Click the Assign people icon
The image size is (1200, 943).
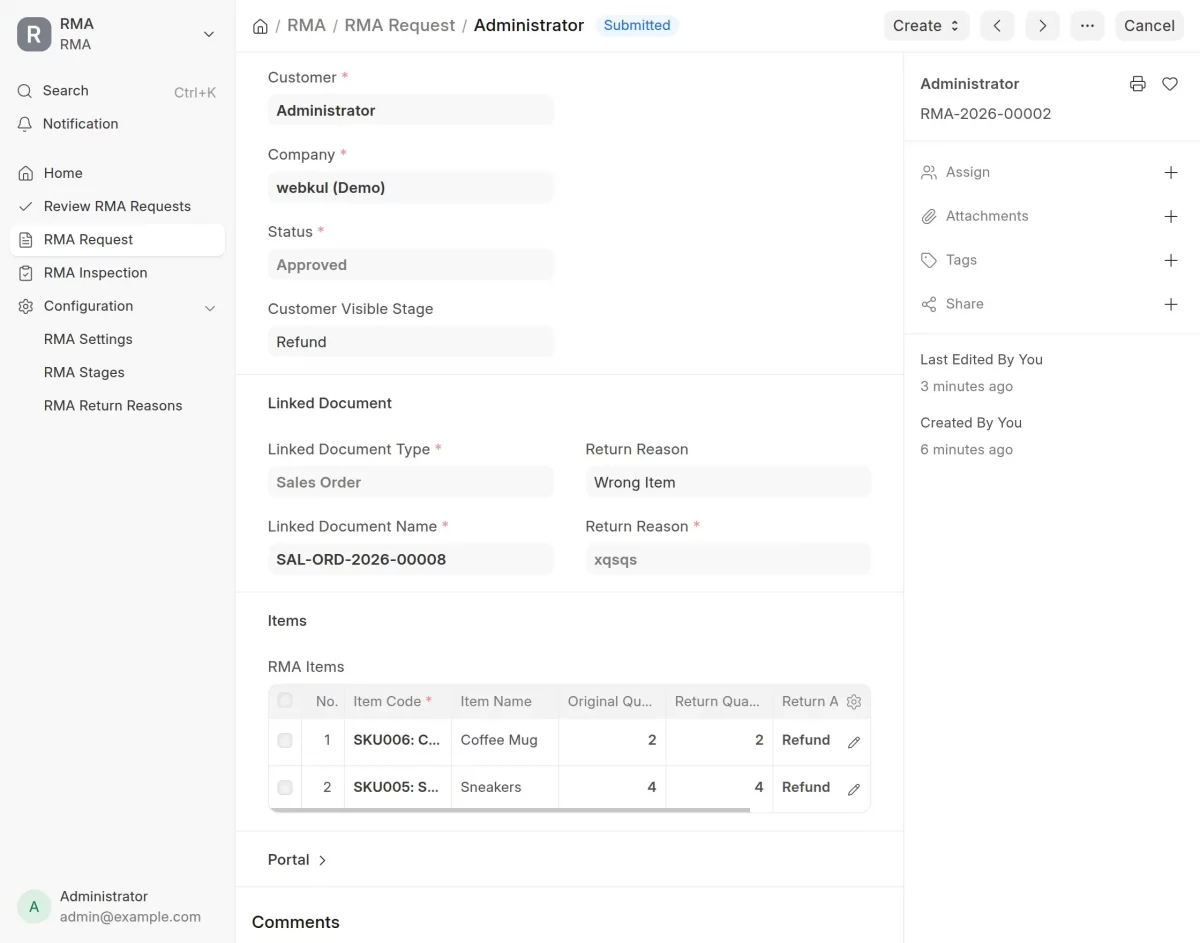pyautogui.click(x=929, y=173)
